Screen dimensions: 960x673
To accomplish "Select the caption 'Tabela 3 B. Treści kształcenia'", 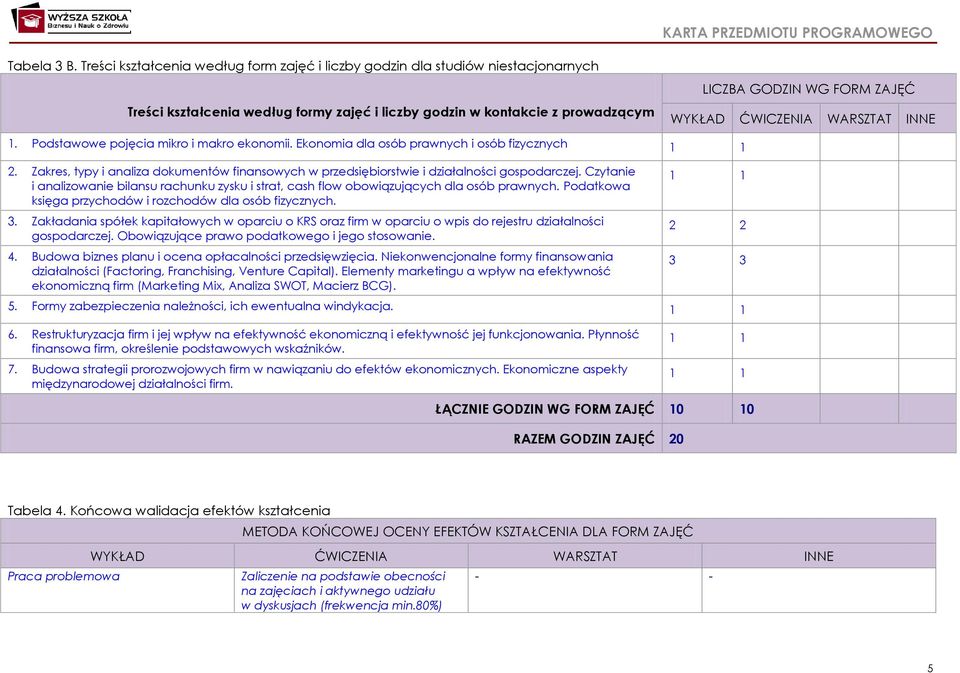I will click(302, 66).
